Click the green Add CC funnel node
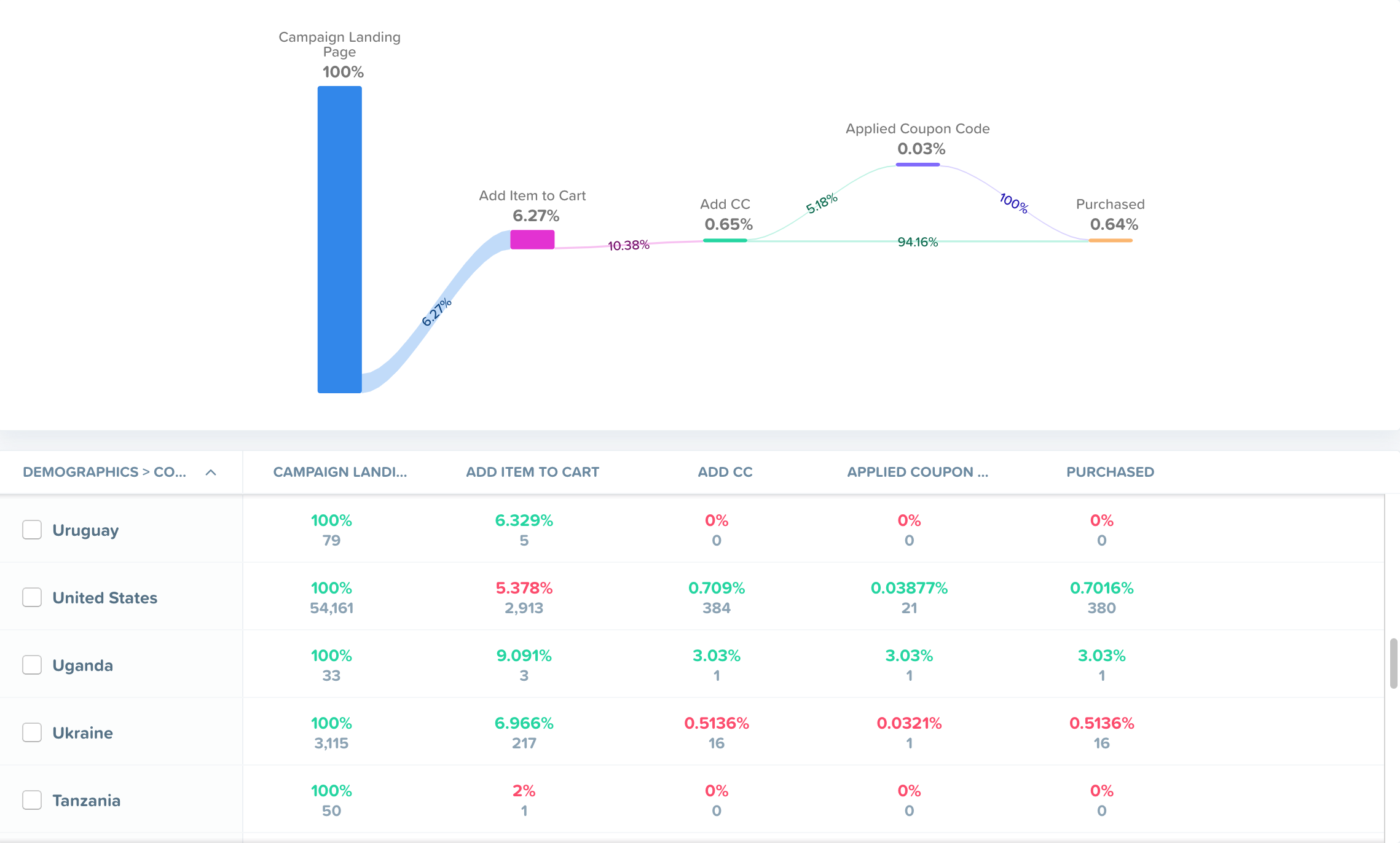 725,240
